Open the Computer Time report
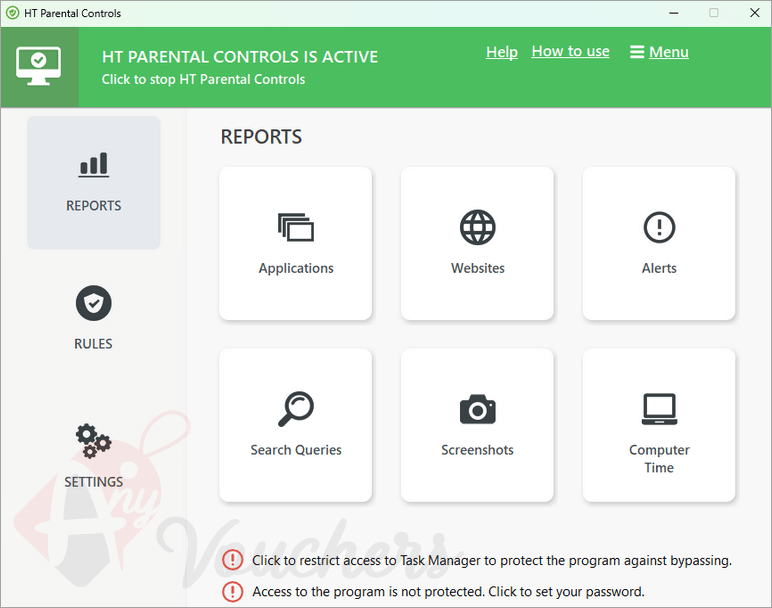 tap(659, 425)
